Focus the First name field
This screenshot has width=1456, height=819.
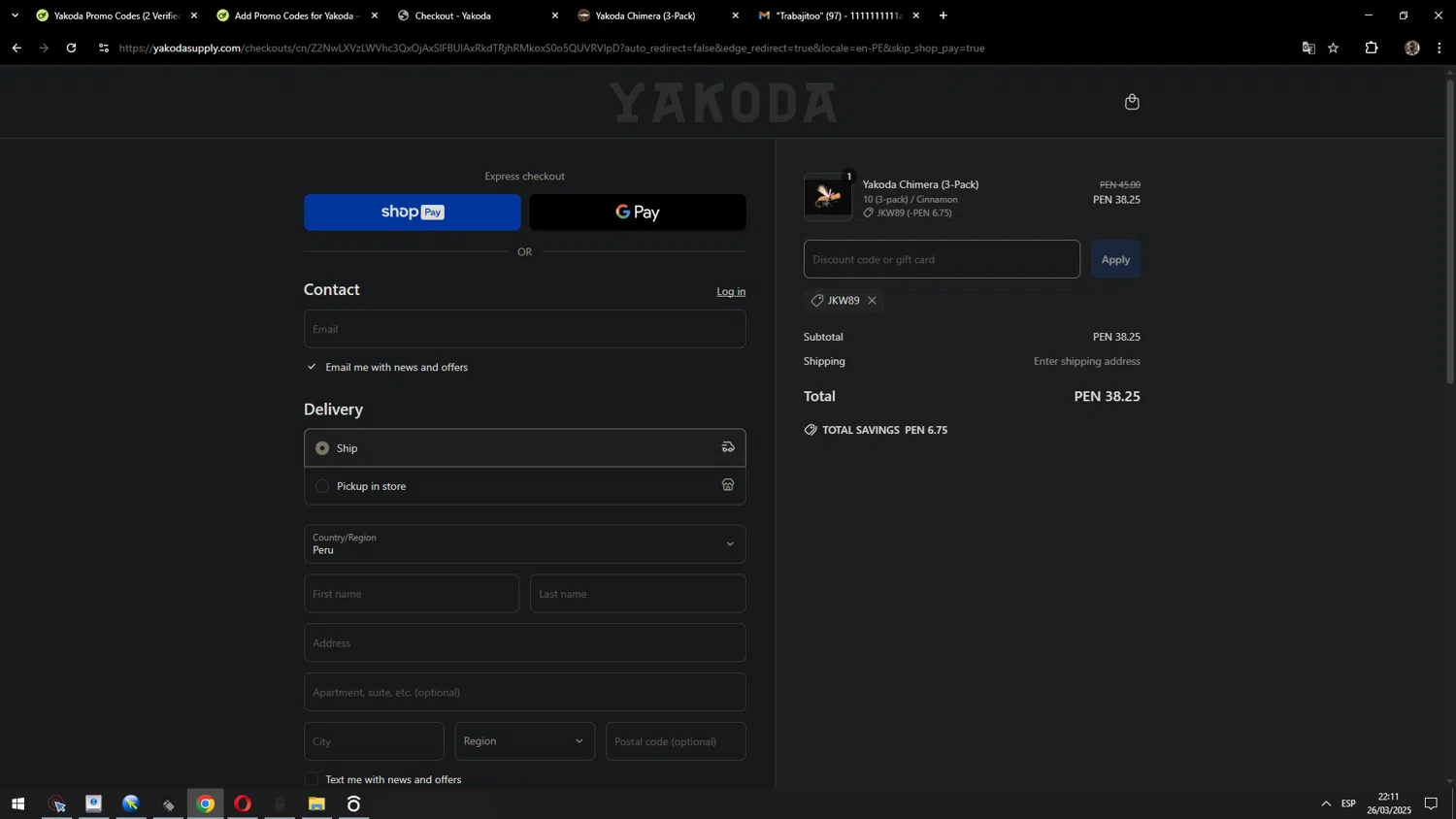(x=412, y=594)
